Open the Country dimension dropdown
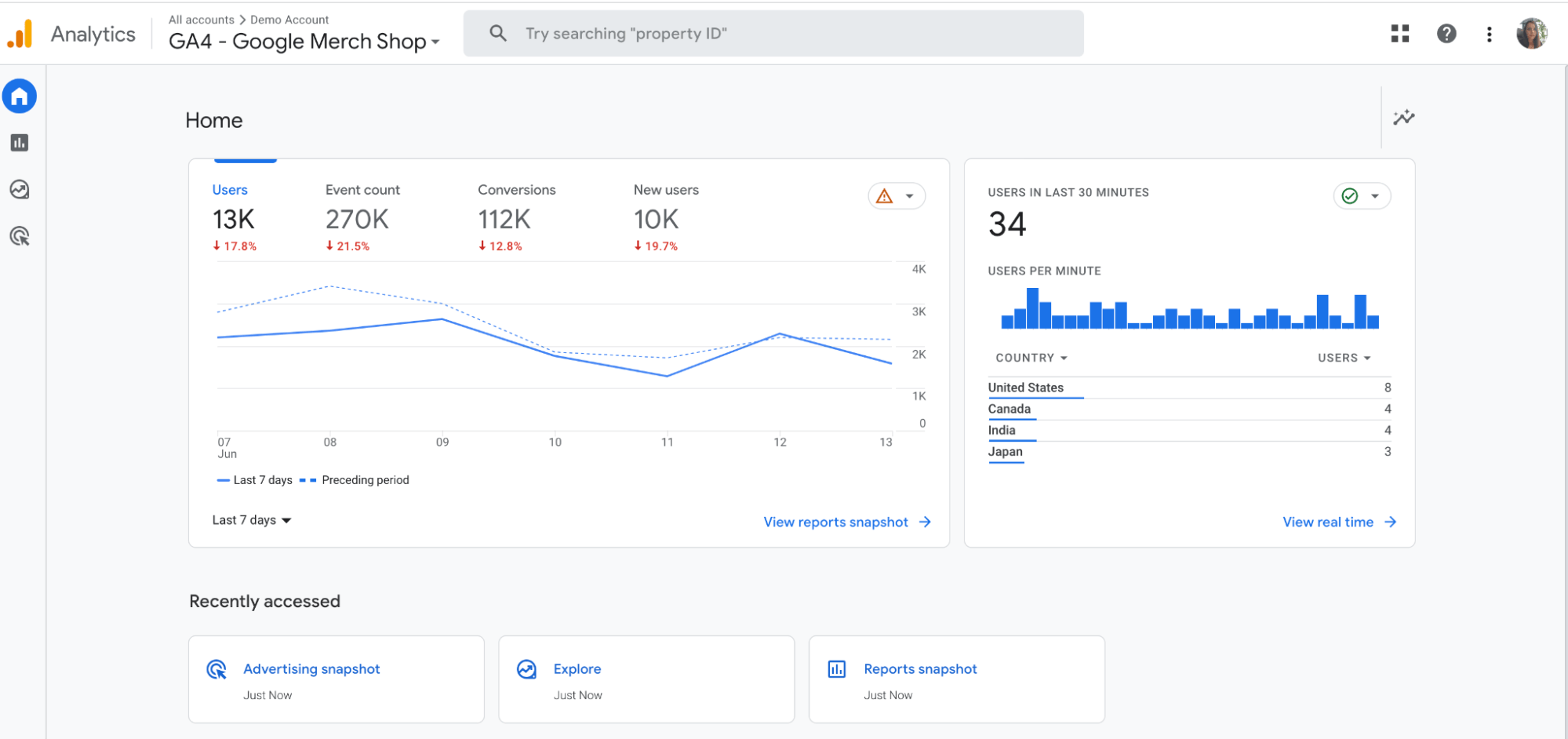 pos(1031,358)
